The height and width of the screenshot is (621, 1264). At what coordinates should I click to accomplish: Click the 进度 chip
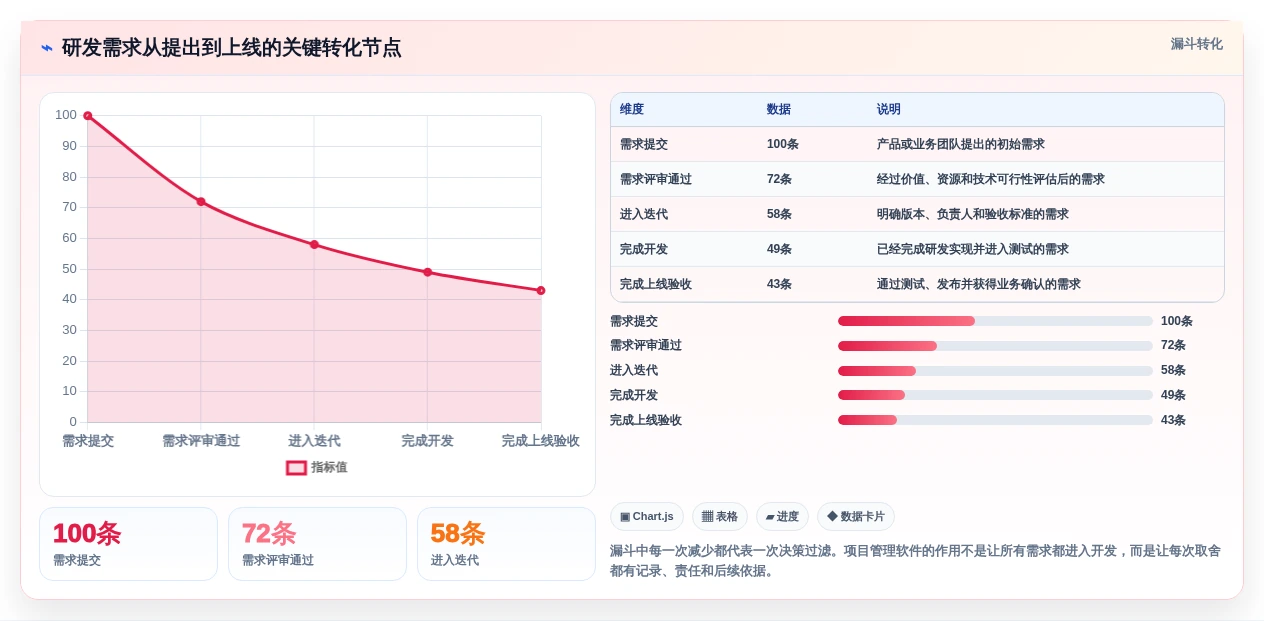(x=782, y=517)
